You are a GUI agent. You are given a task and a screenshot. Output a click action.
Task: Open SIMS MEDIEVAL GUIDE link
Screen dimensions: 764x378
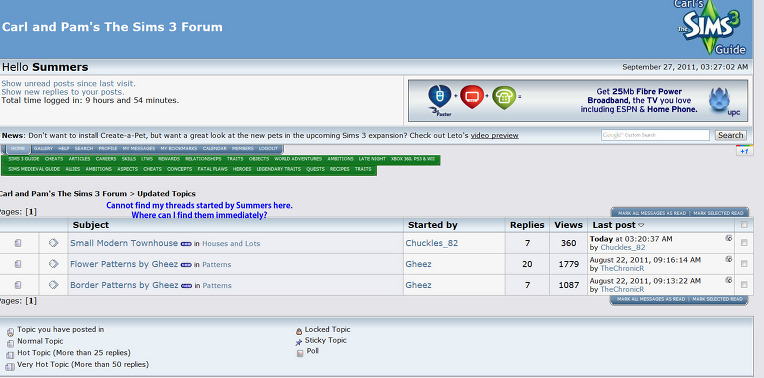pyautogui.click(x=34, y=169)
